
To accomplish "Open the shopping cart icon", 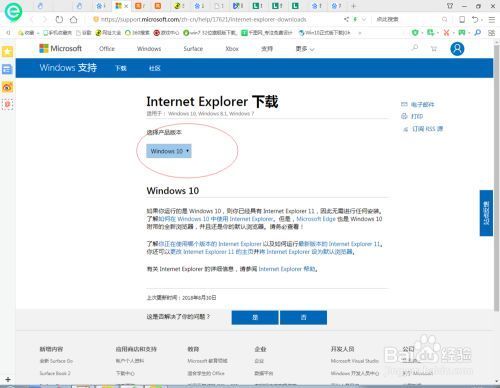I will pyautogui.click(x=434, y=49).
